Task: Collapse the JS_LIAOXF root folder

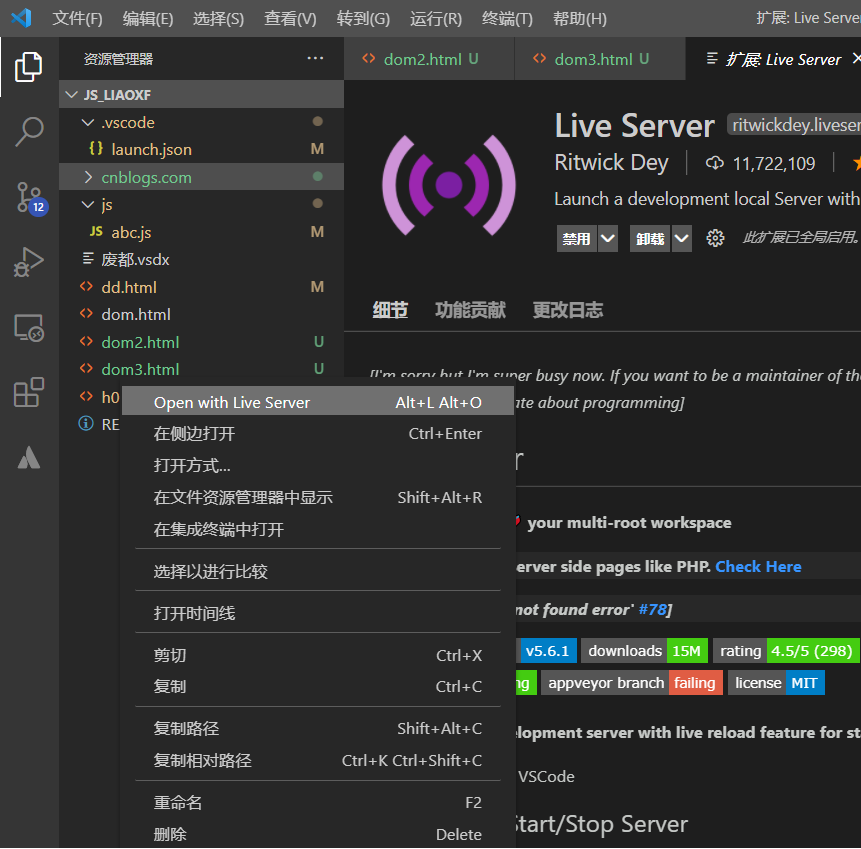Action: coord(71,94)
